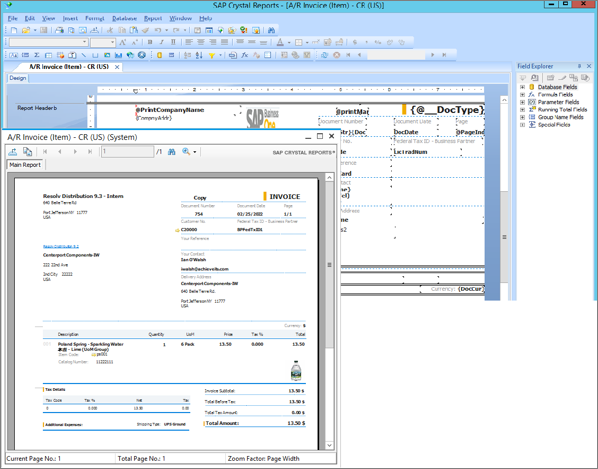Select the @PrintCompanyName field in the design
Screen dimensions: 598x469
[170, 110]
